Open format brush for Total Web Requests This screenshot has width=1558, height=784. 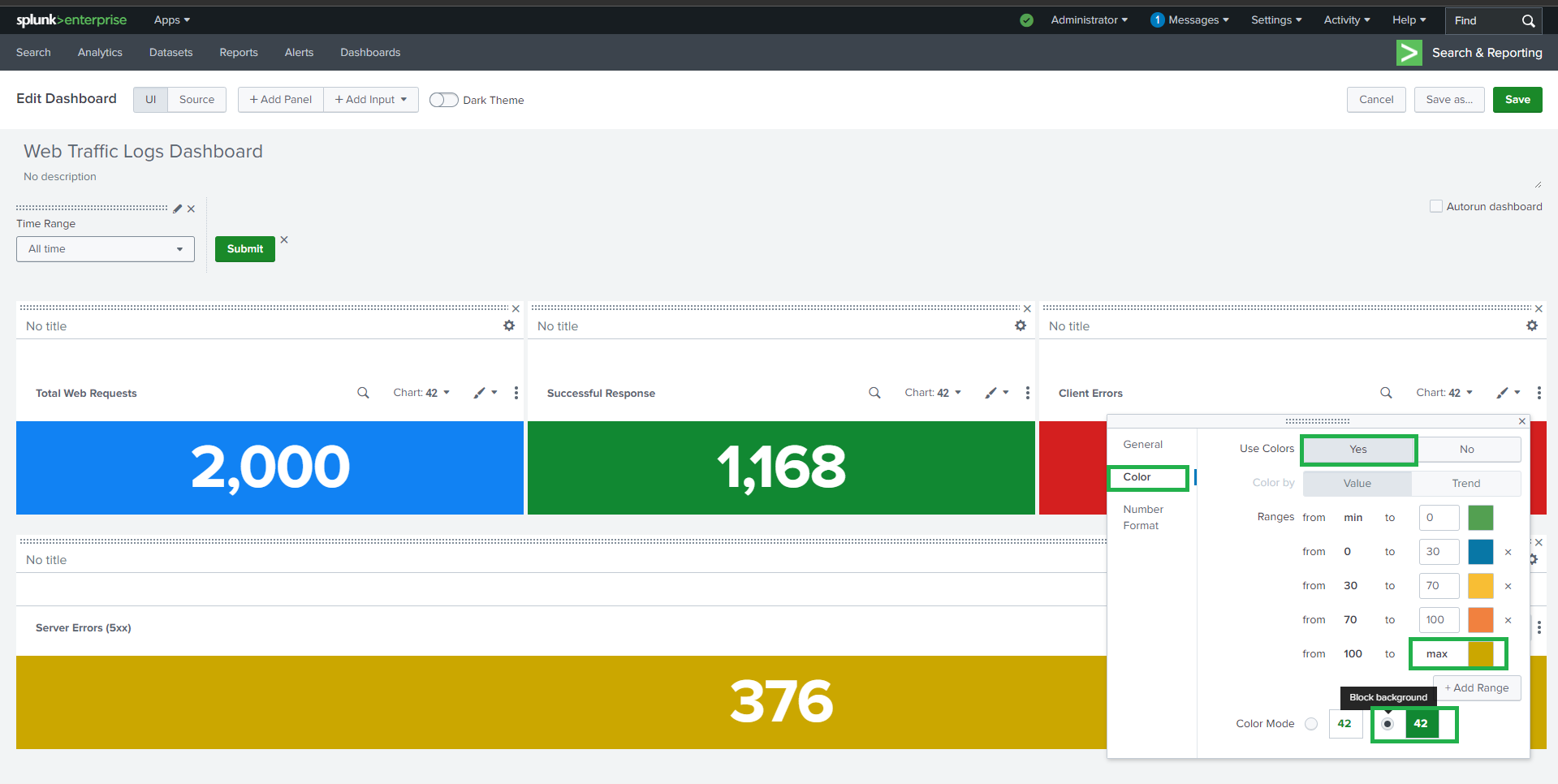(486, 393)
